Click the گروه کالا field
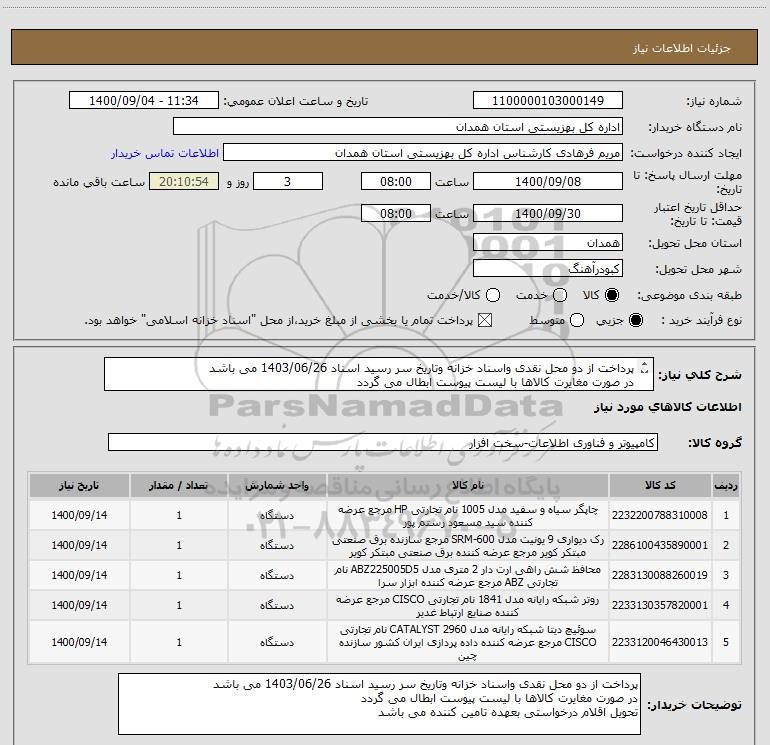 tap(383, 442)
